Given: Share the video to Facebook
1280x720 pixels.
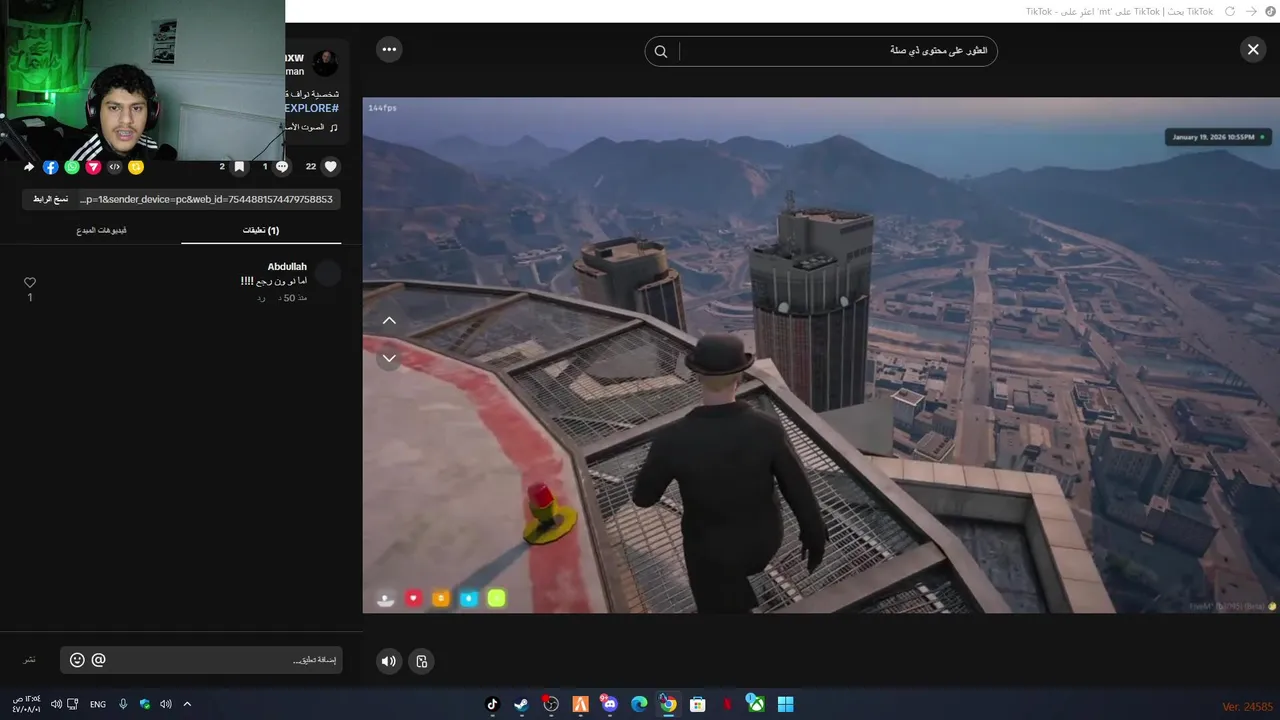Looking at the screenshot, I should pos(50,167).
